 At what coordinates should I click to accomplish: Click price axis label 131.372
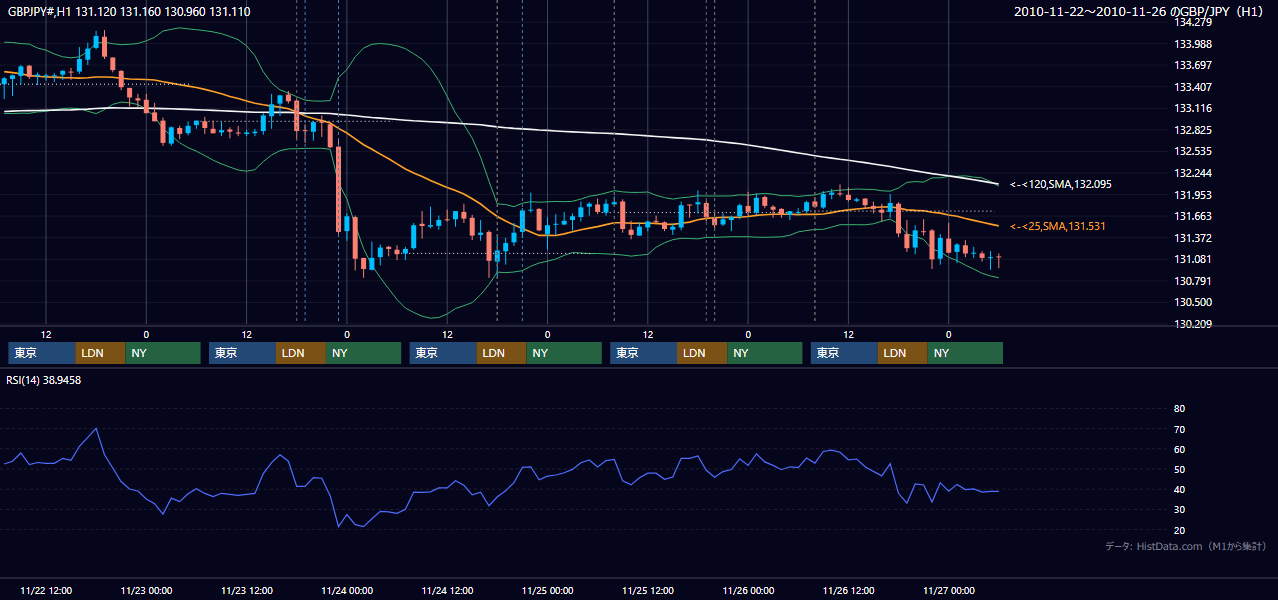tap(1192, 238)
